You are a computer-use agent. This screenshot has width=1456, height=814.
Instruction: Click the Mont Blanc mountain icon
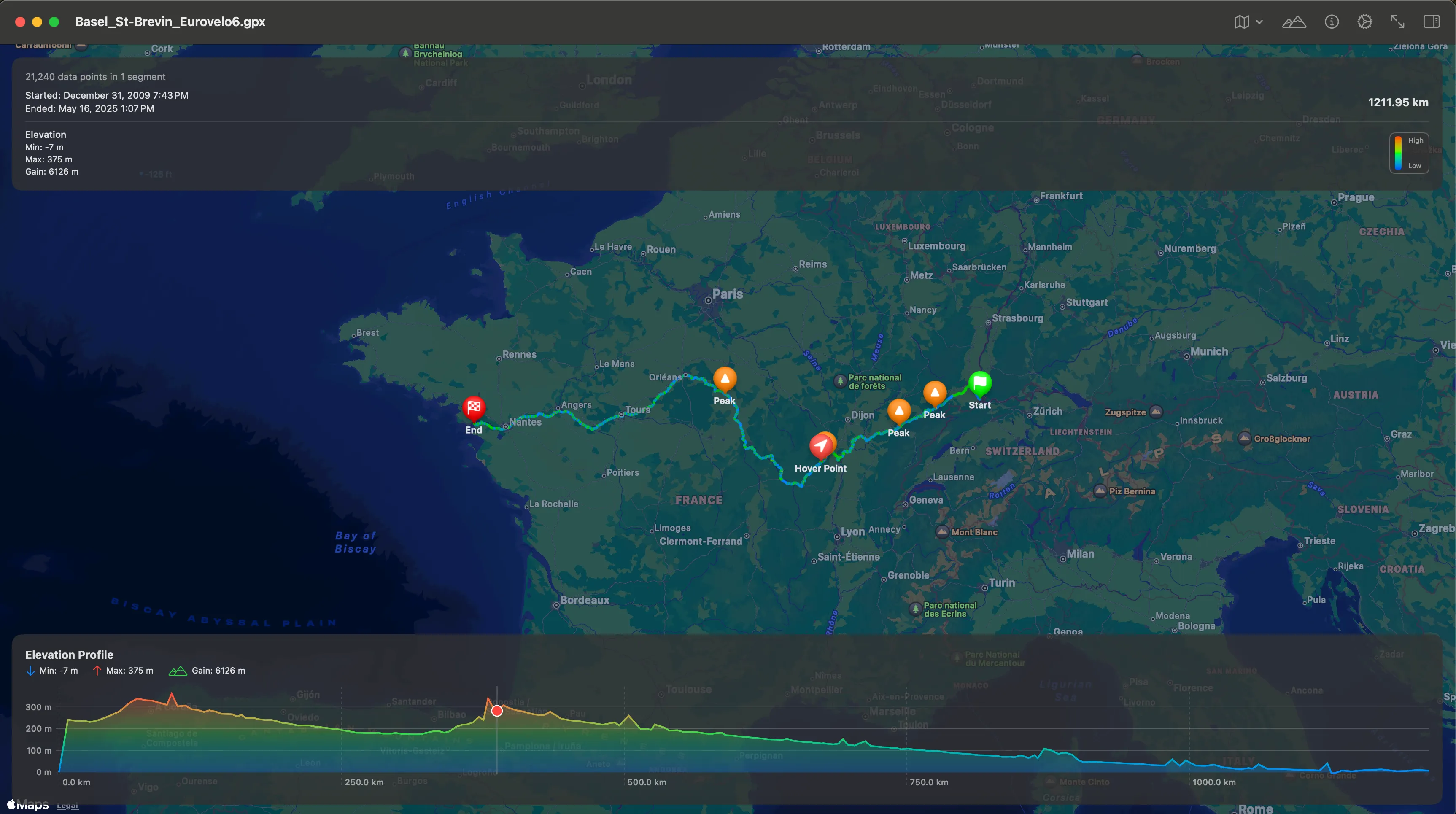[x=942, y=531]
